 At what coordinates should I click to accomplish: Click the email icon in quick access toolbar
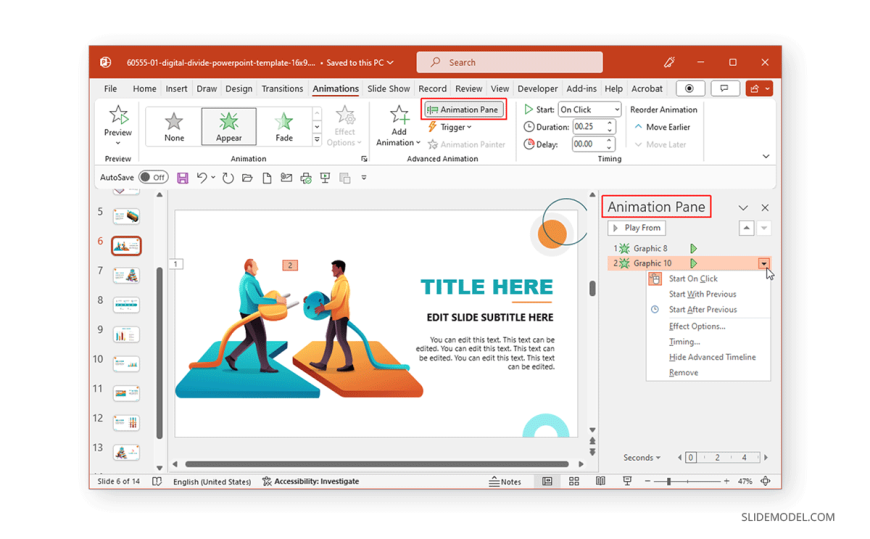pyautogui.click(x=286, y=178)
